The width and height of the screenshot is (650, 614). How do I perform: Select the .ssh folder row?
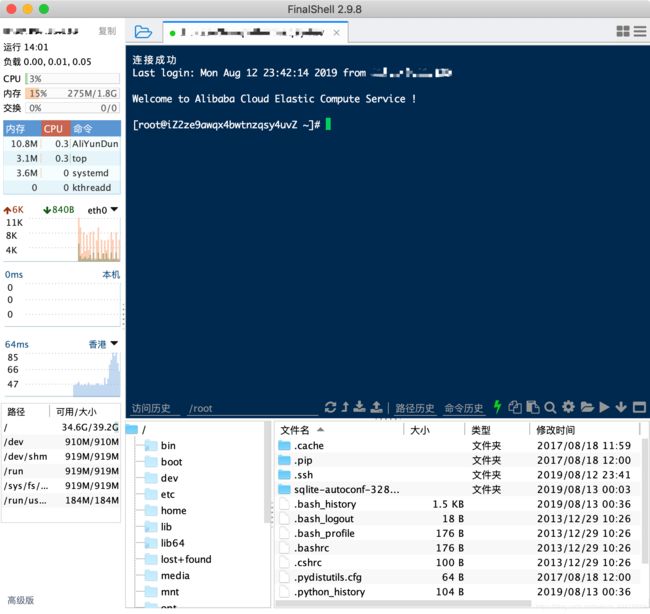pyautogui.click(x=458, y=475)
